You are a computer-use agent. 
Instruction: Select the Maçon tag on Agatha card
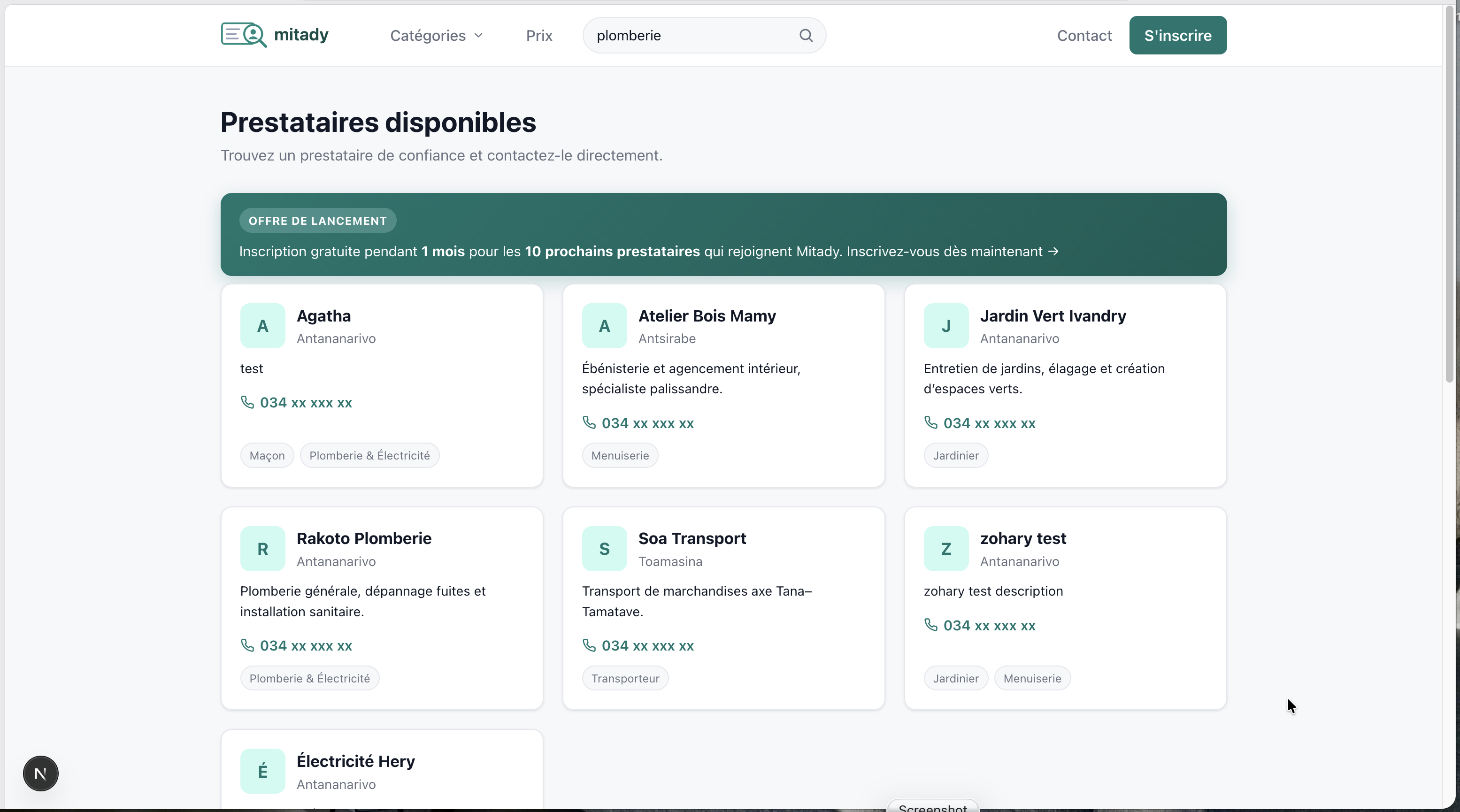[267, 456]
